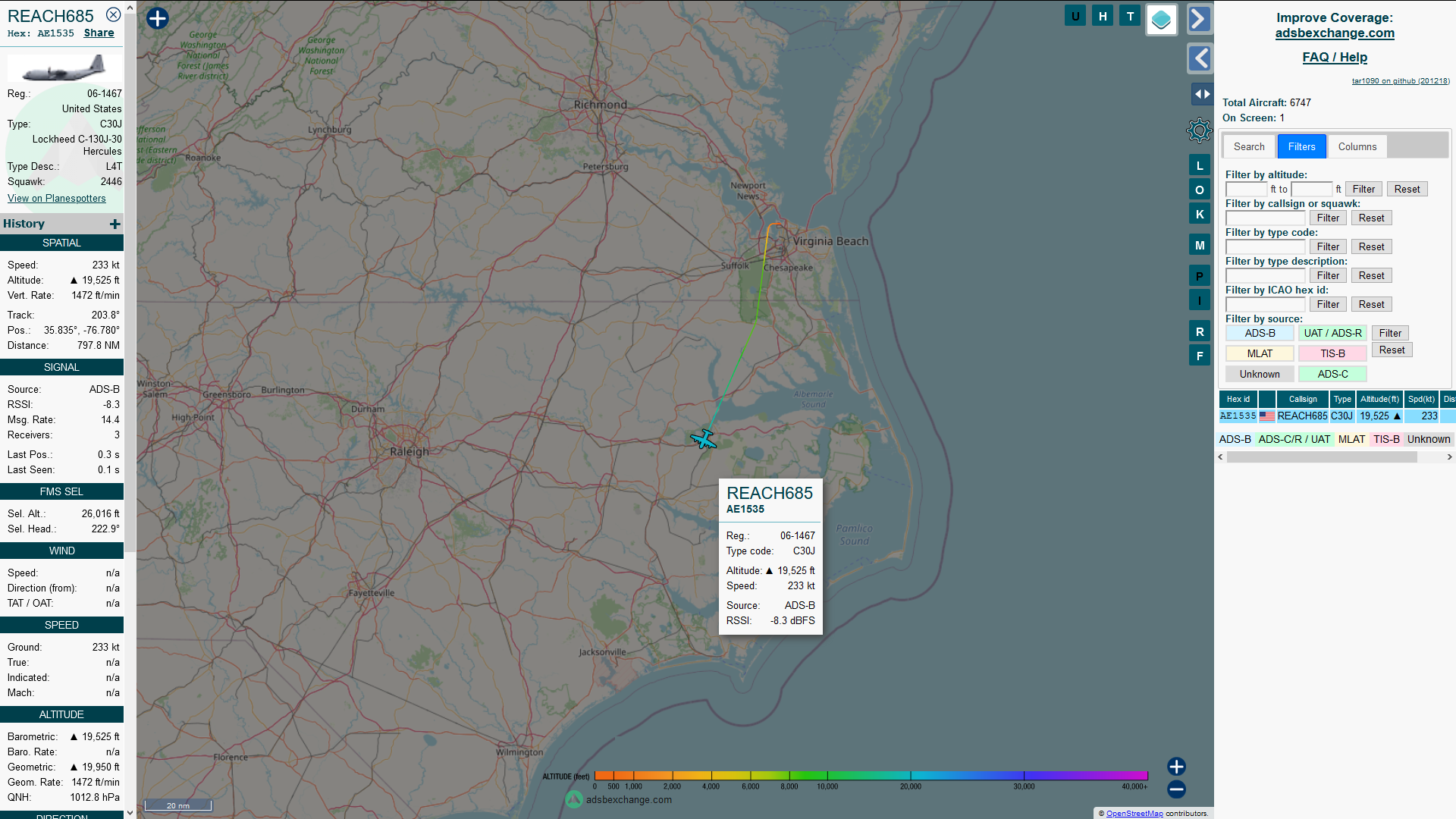Toggle the O map button
1456x819 pixels.
coord(1200,190)
